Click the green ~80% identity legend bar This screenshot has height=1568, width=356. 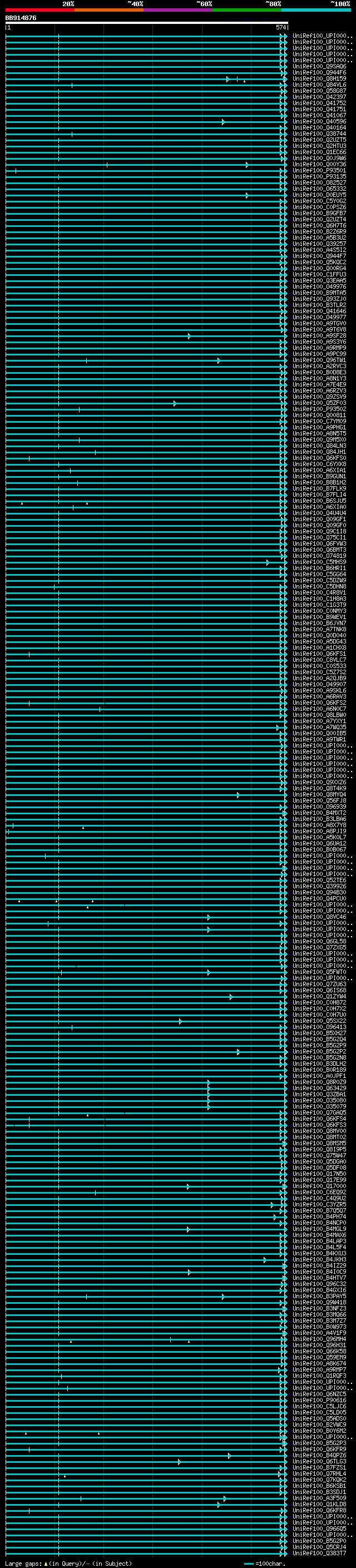[x=247, y=10]
